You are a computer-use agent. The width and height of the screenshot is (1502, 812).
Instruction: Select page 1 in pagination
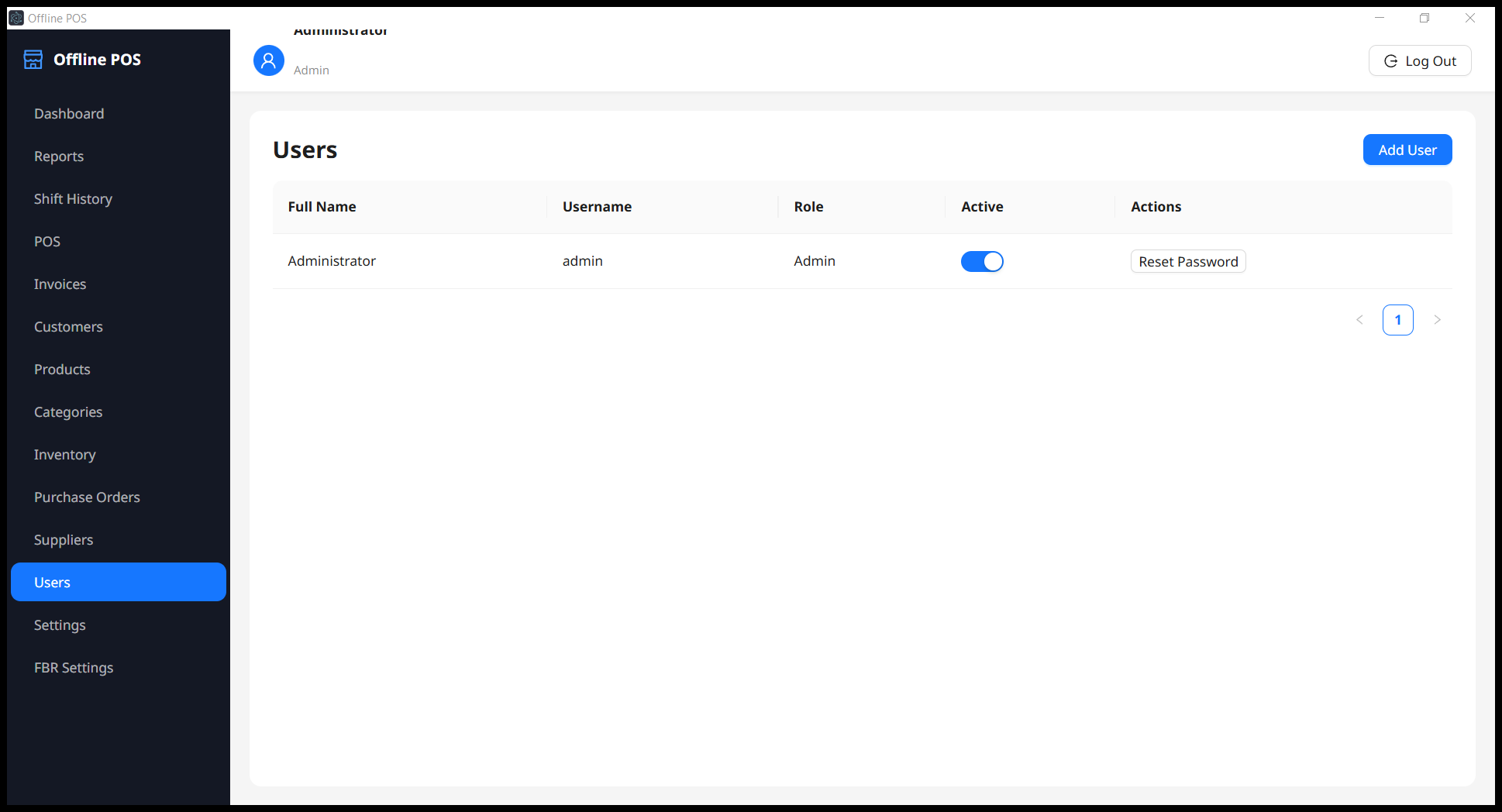[1398, 320]
